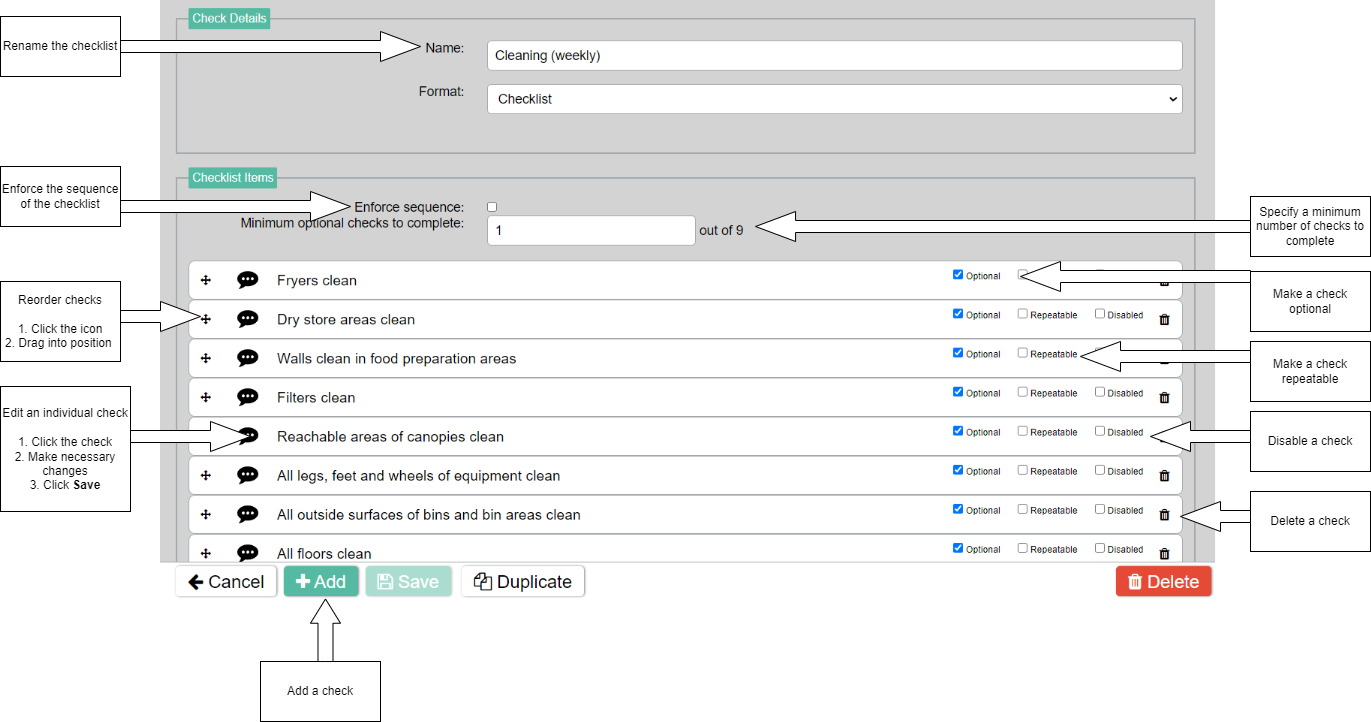1371x722 pixels.
Task: Enable the Enforce sequence checkbox
Action: 492,207
